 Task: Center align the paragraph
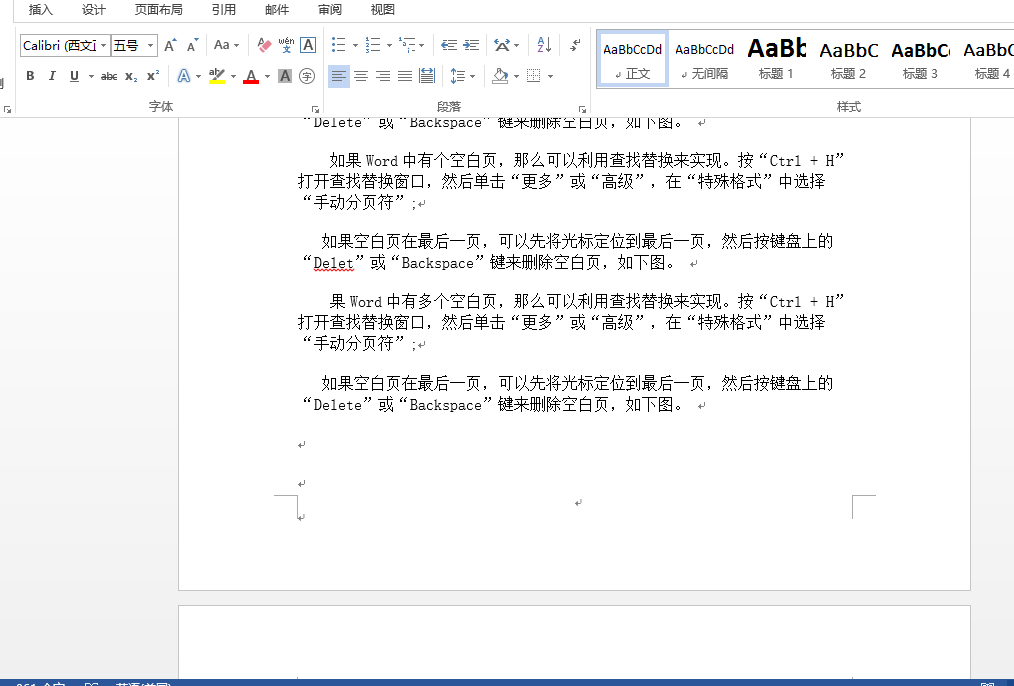(x=361, y=76)
